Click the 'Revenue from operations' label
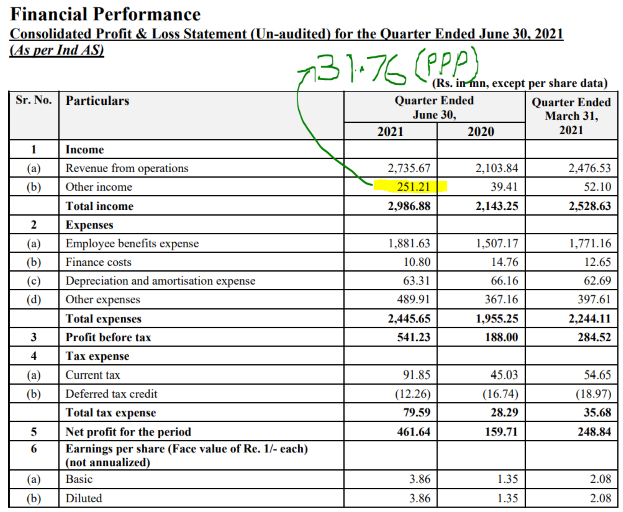623x512 pixels. pos(127,168)
